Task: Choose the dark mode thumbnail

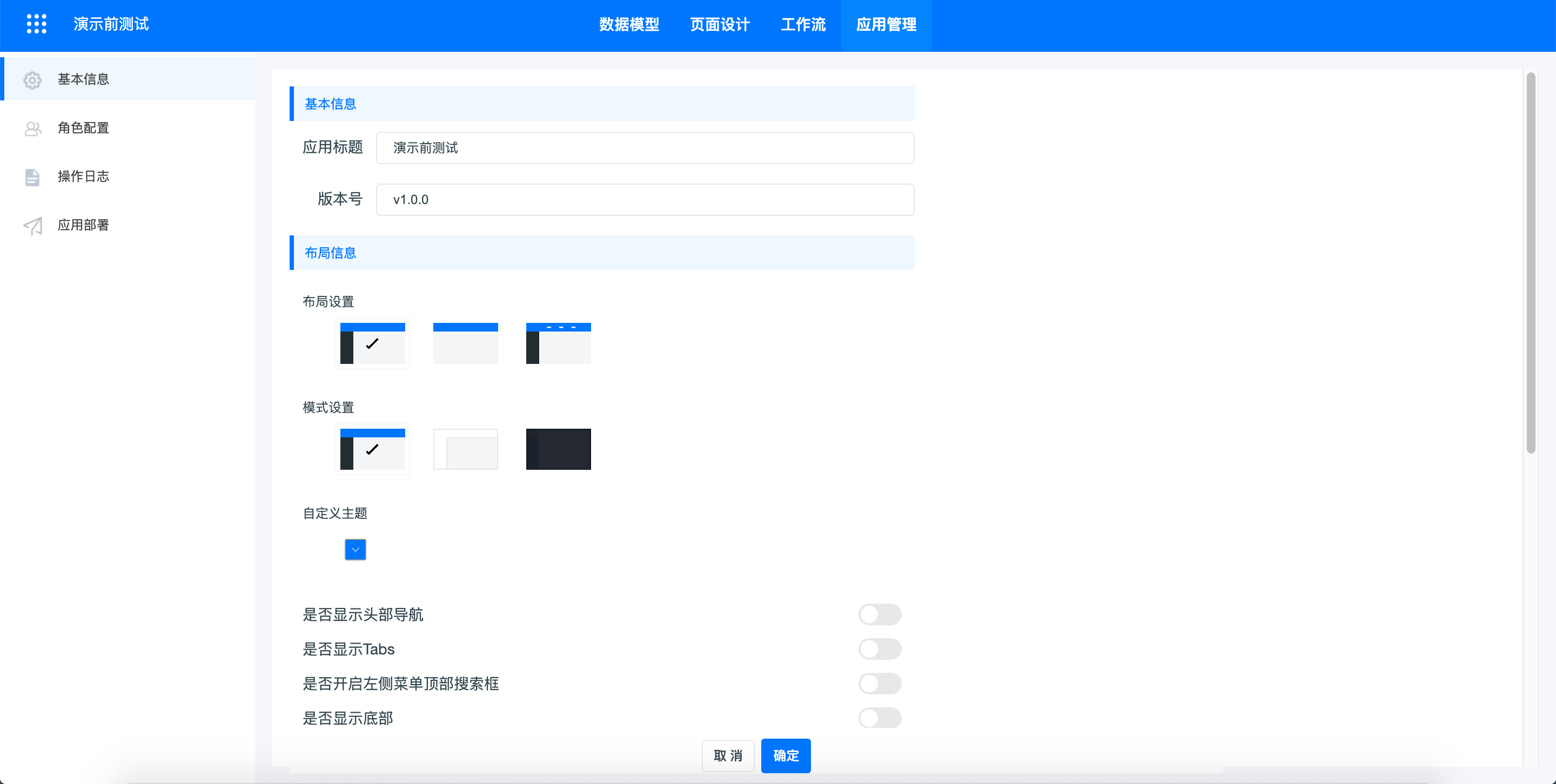Action: (x=558, y=449)
